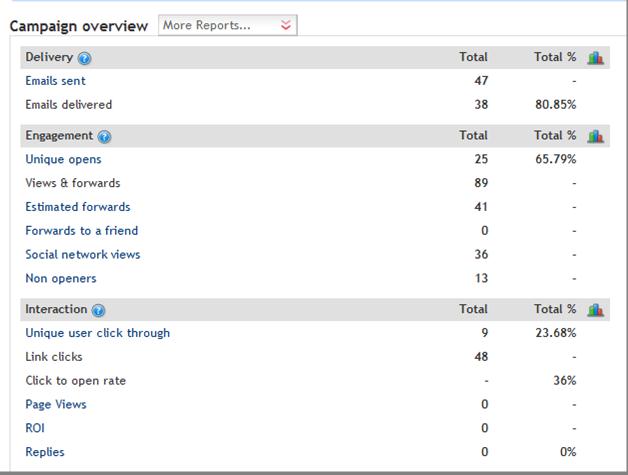Click the 36% click to open value
This screenshot has width=628, height=475.
pos(565,380)
